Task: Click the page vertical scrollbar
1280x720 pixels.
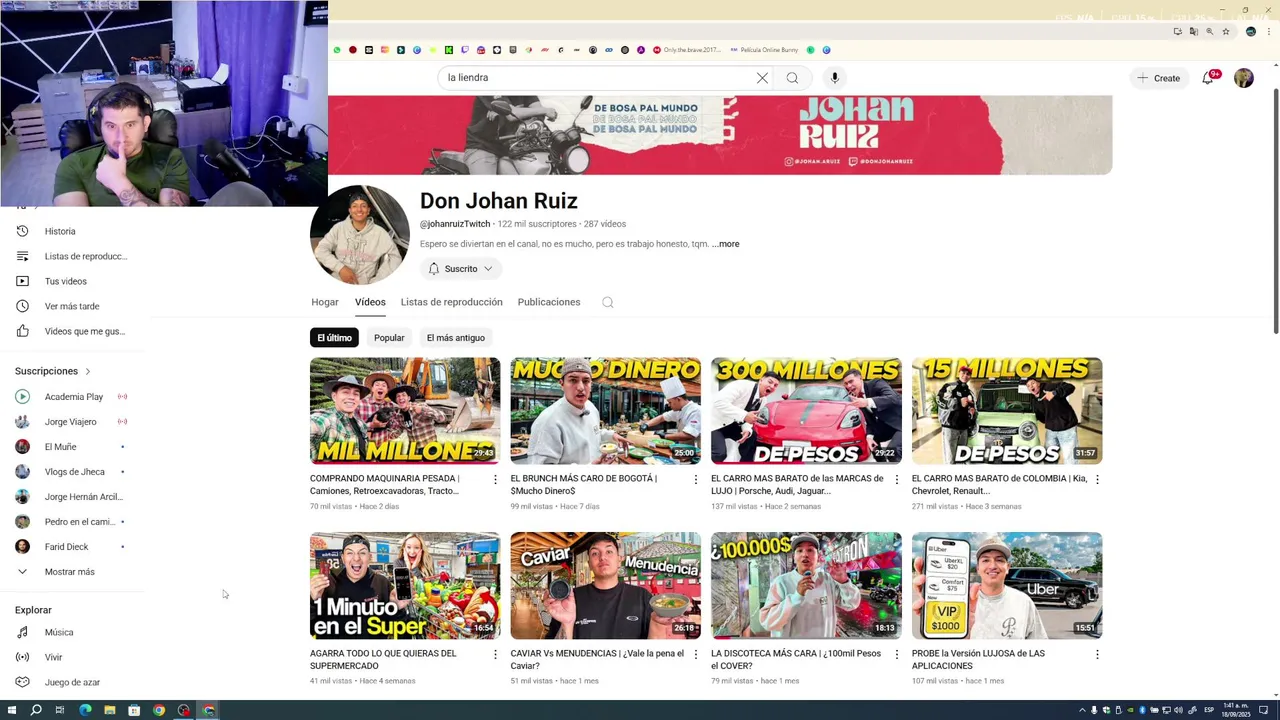Action: (1275, 210)
